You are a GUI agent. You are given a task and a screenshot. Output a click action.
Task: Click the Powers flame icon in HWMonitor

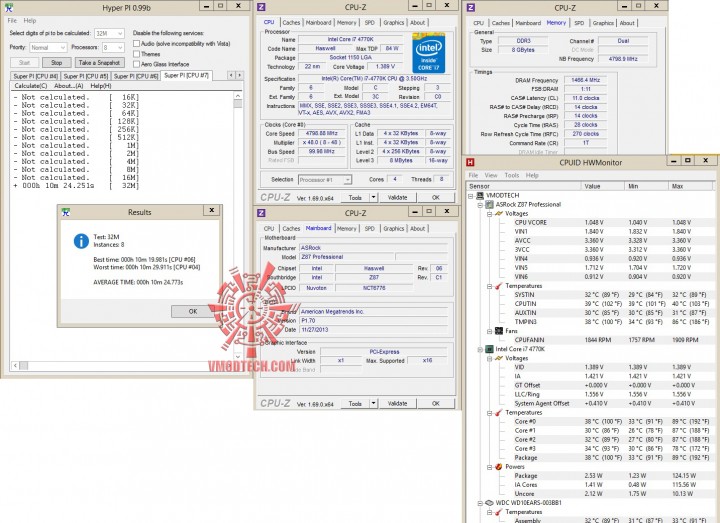point(499,467)
